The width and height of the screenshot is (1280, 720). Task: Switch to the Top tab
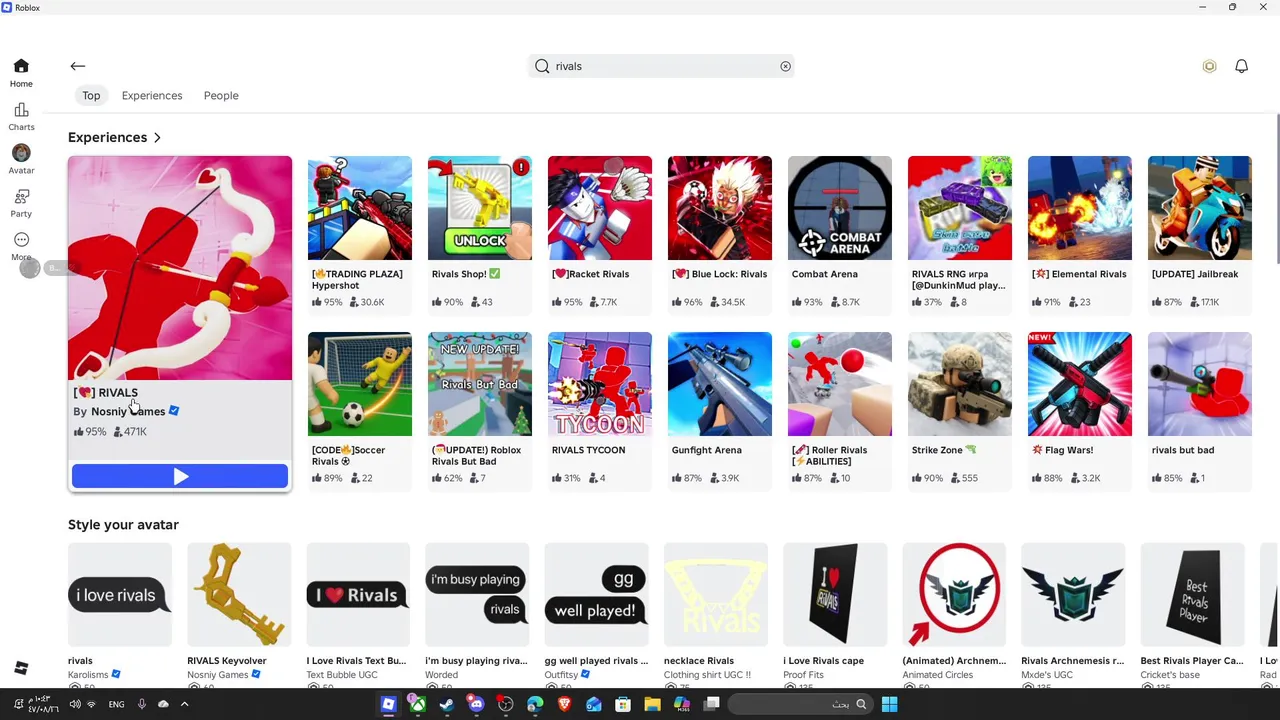click(91, 96)
